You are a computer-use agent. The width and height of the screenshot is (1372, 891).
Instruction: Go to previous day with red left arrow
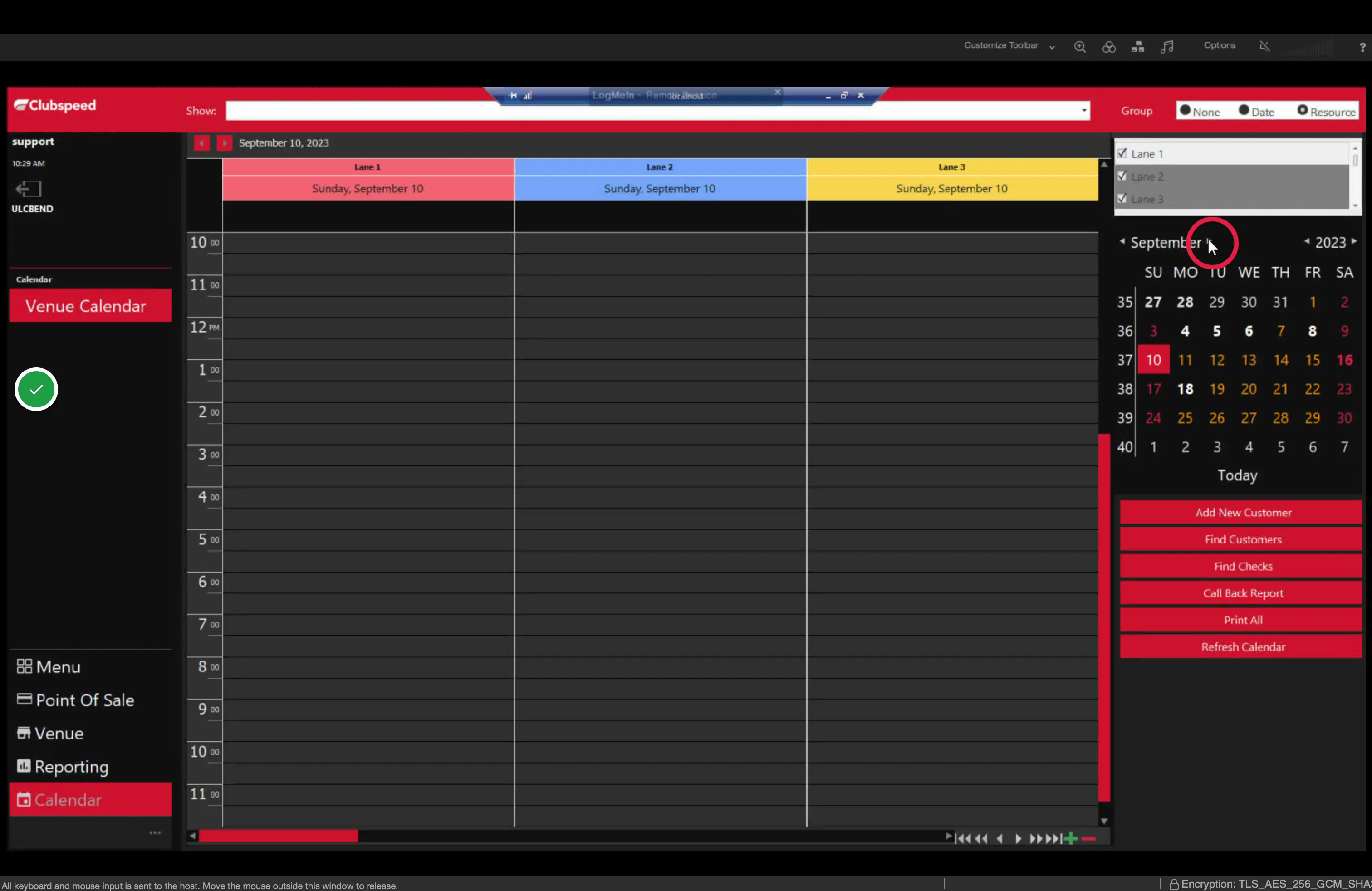[201, 143]
